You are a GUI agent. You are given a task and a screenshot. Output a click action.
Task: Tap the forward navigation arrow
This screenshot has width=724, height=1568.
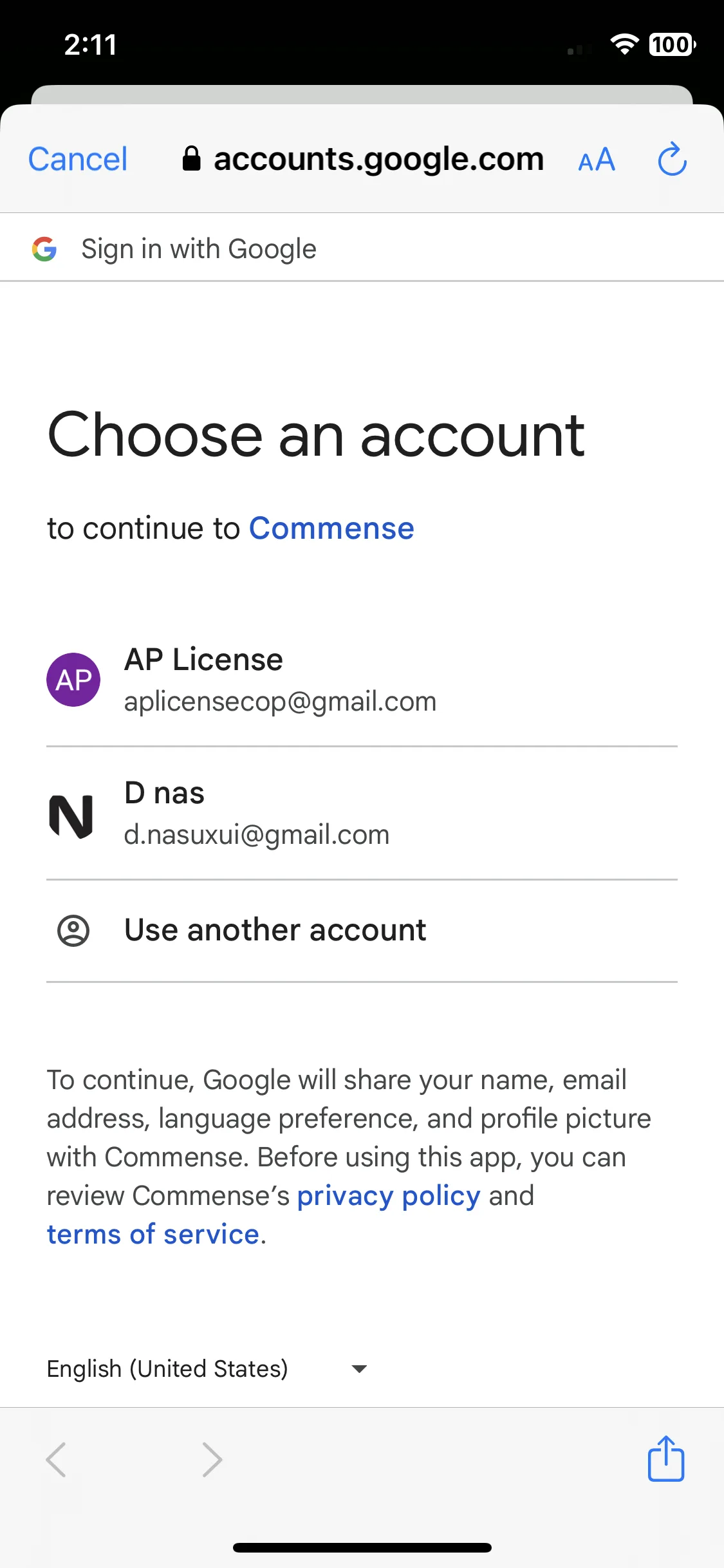point(212,1459)
